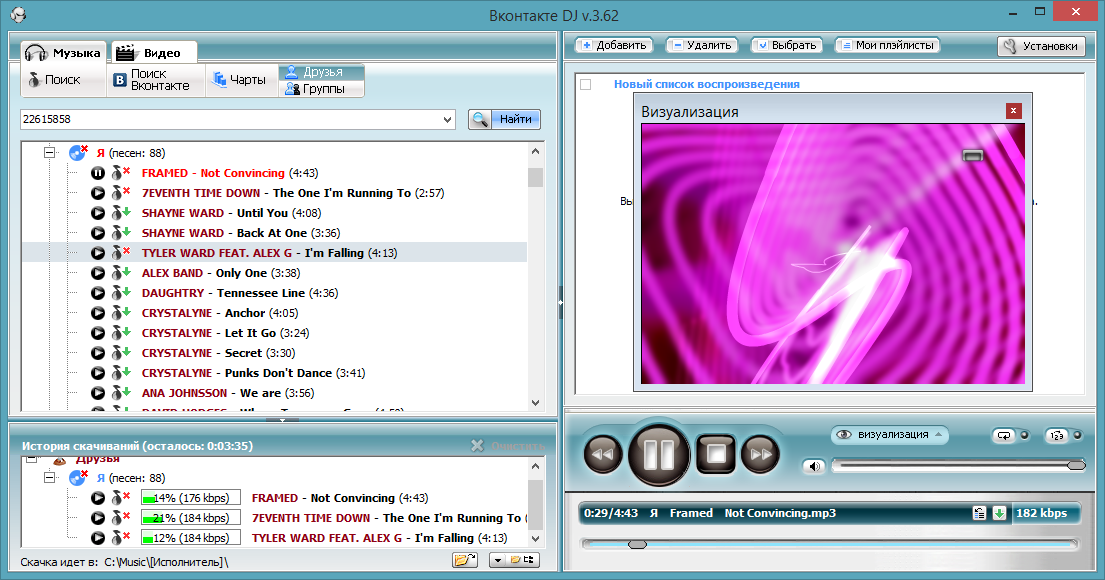Download SHAYNE WARD - Until You

tap(121, 213)
